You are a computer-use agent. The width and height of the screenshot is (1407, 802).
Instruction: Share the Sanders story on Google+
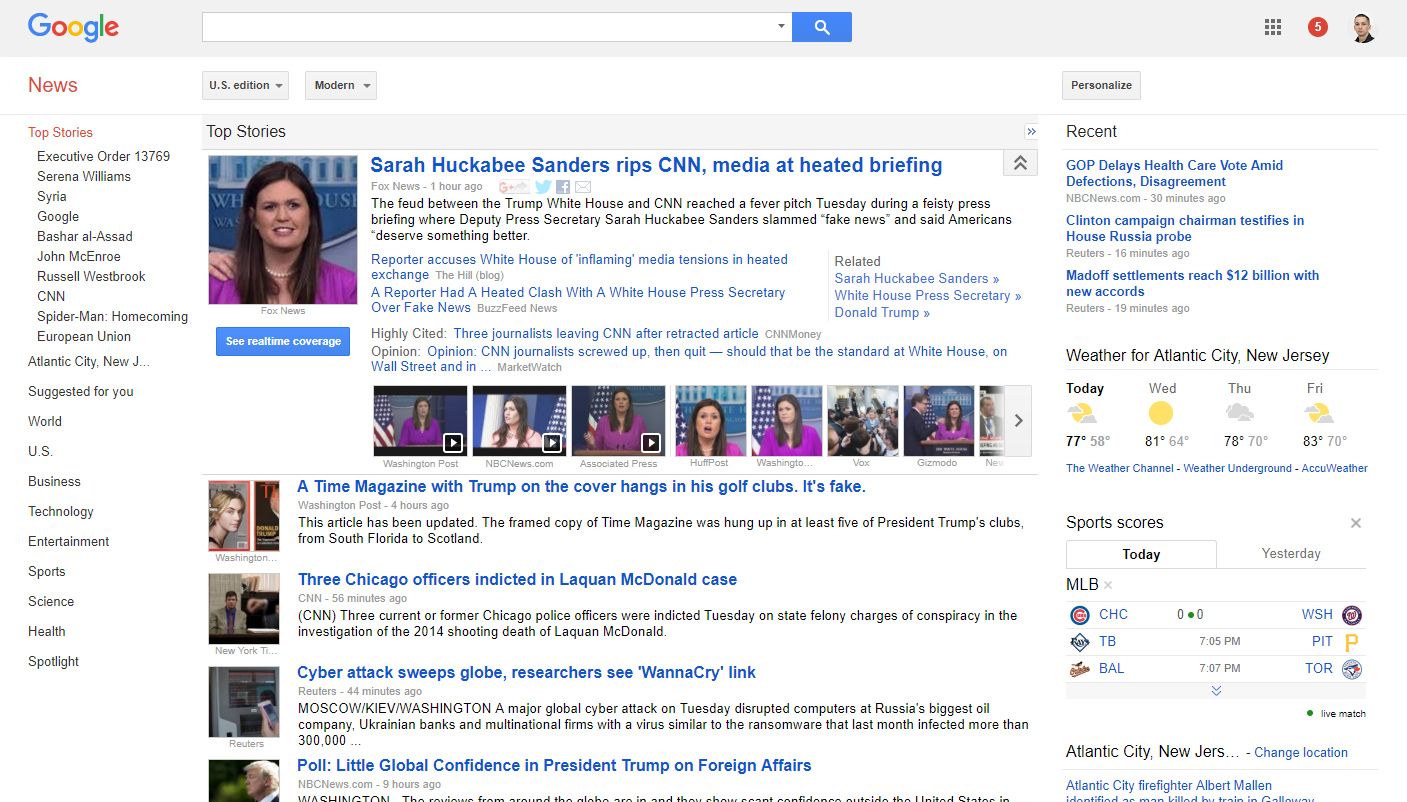[514, 187]
